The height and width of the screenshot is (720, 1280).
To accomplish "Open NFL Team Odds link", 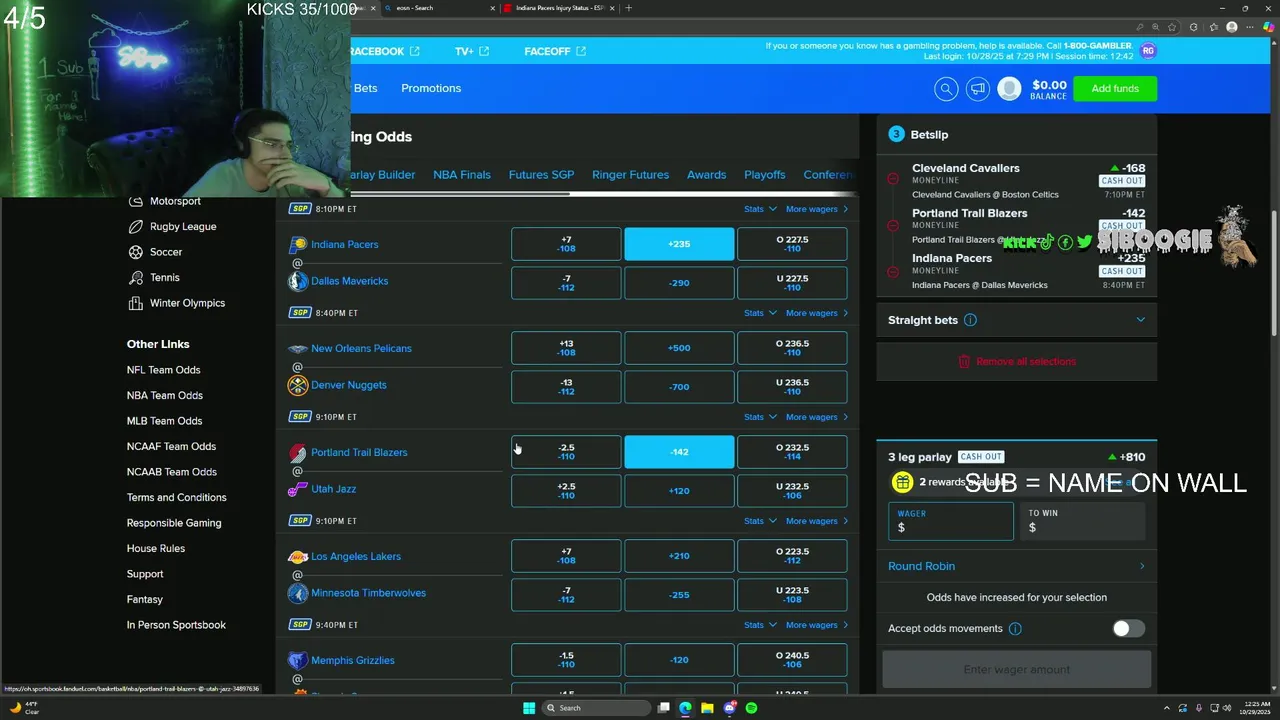I will pos(163,370).
